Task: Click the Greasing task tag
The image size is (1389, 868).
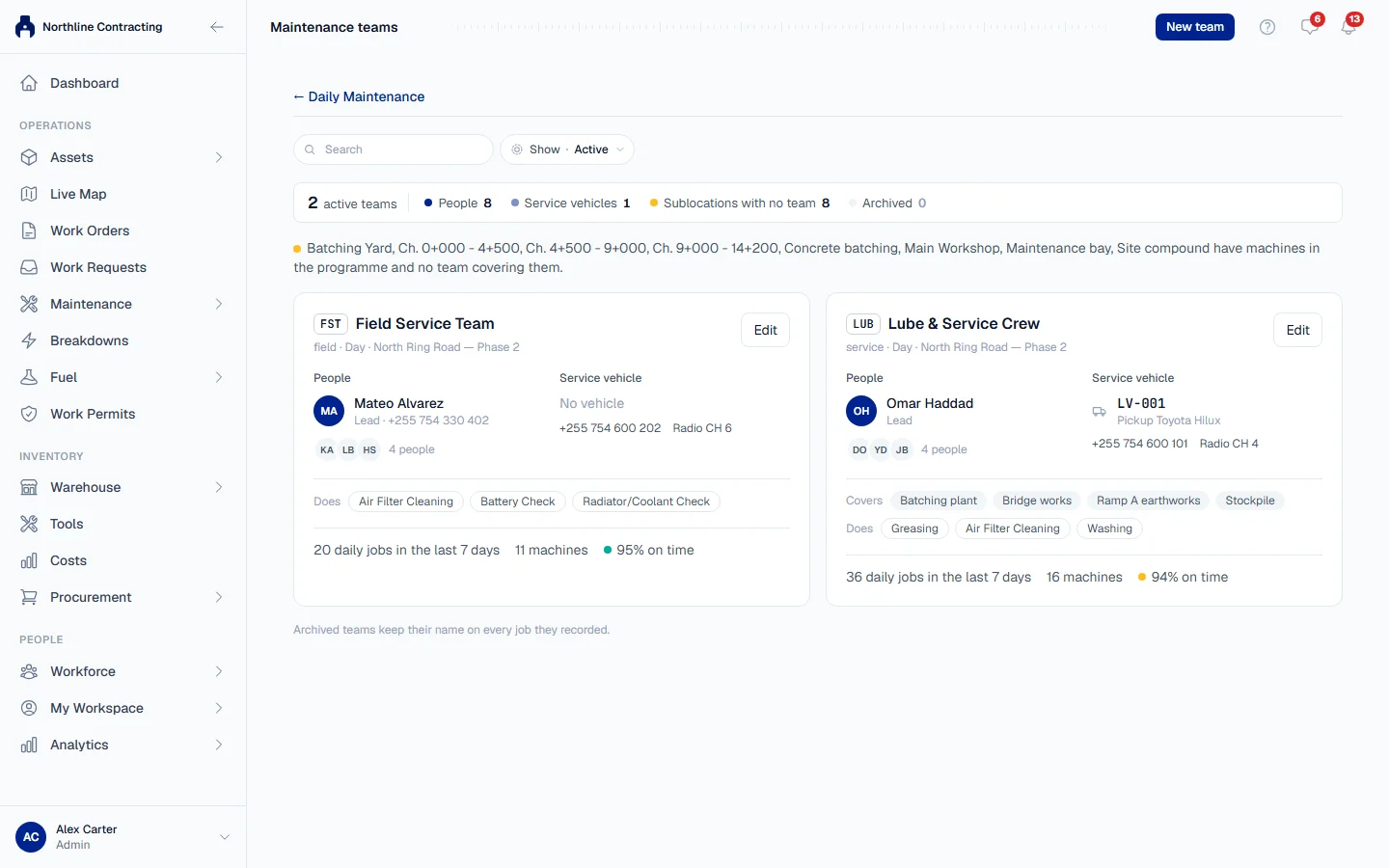Action: coord(914,529)
